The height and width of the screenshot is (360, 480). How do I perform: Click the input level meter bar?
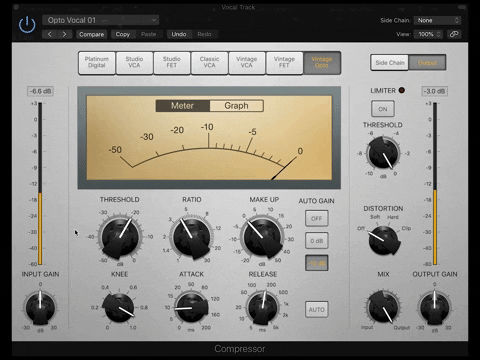40,184
